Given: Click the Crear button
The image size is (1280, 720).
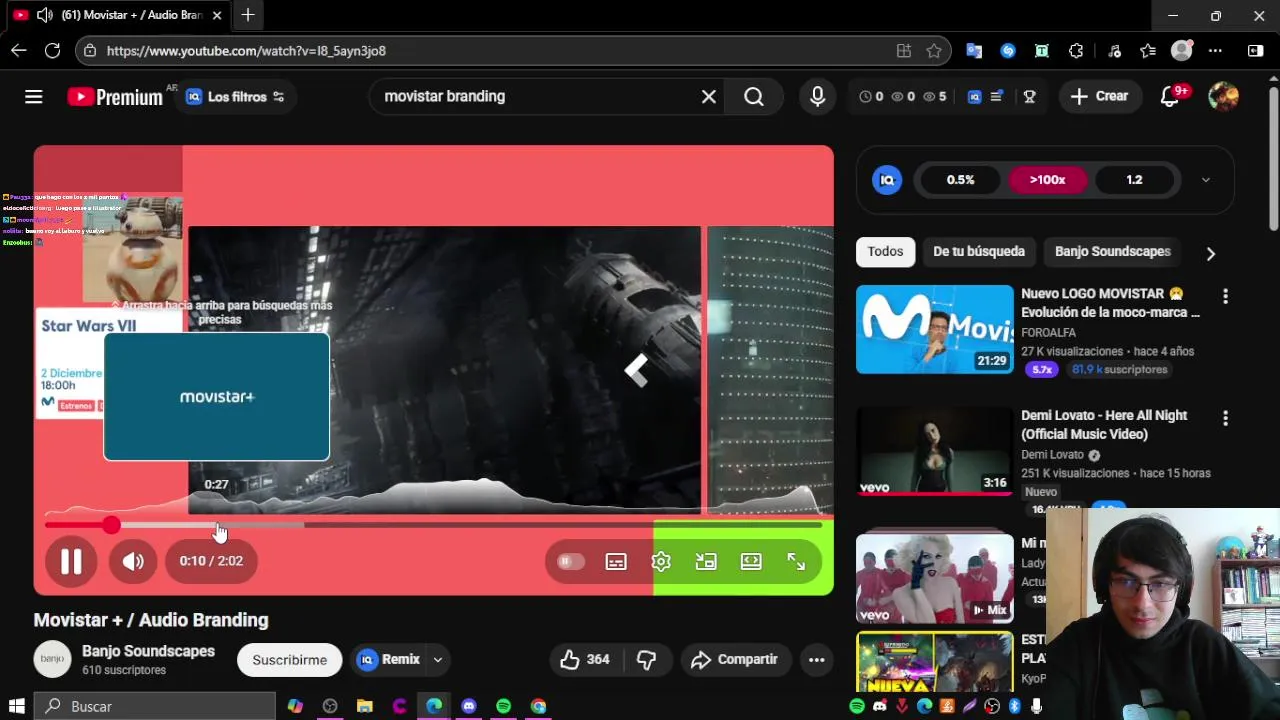Looking at the screenshot, I should click(x=1100, y=96).
